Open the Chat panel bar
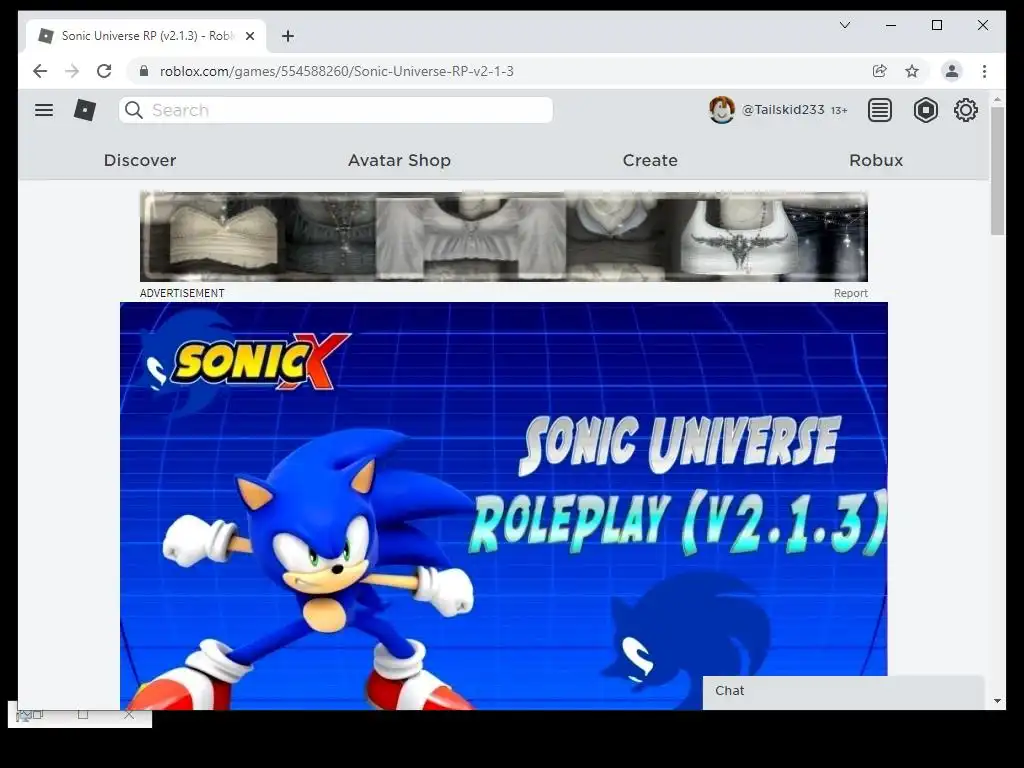1024x768 pixels. [843, 692]
